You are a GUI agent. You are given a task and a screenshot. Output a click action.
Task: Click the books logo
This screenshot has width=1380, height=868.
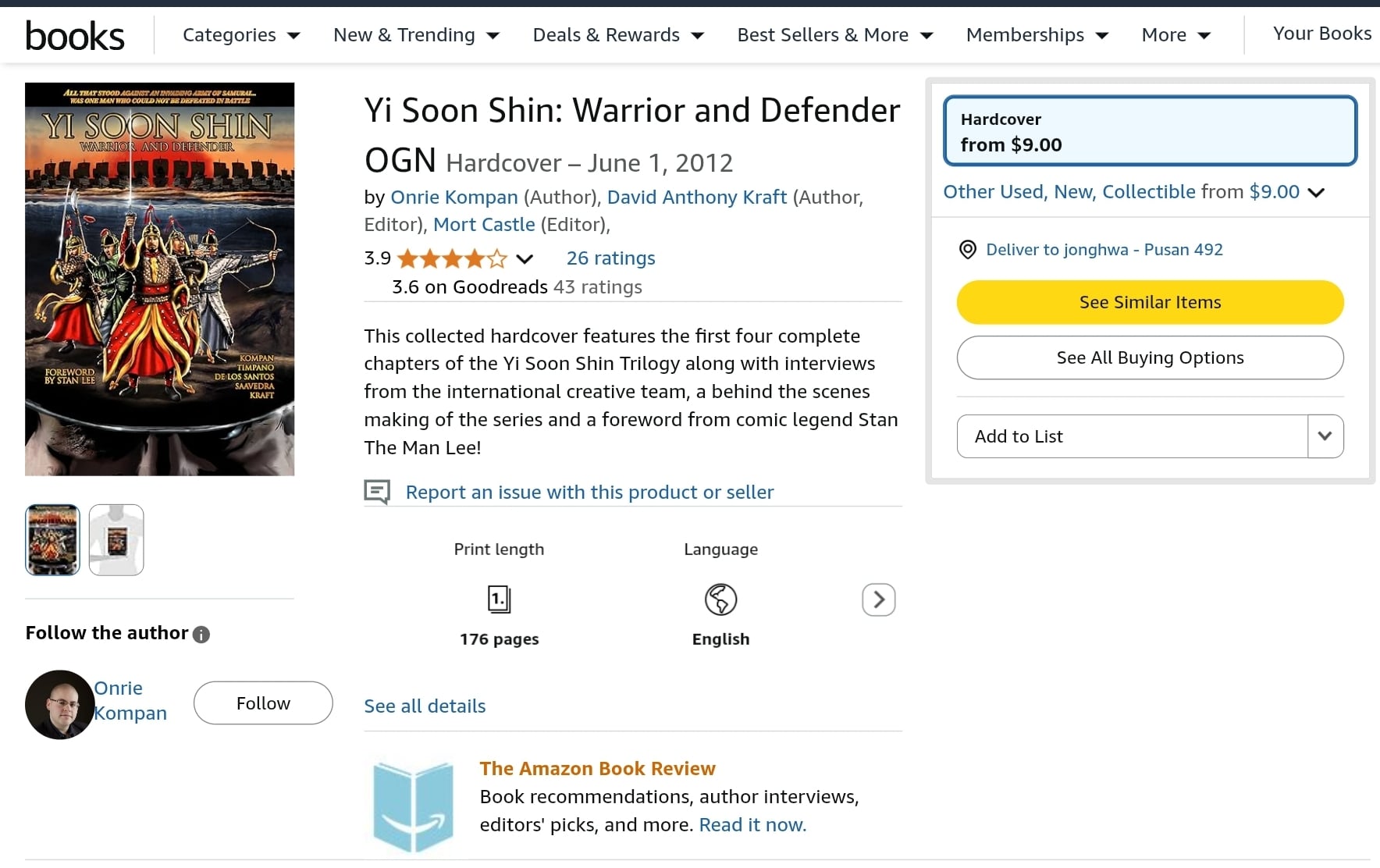pyautogui.click(x=75, y=36)
